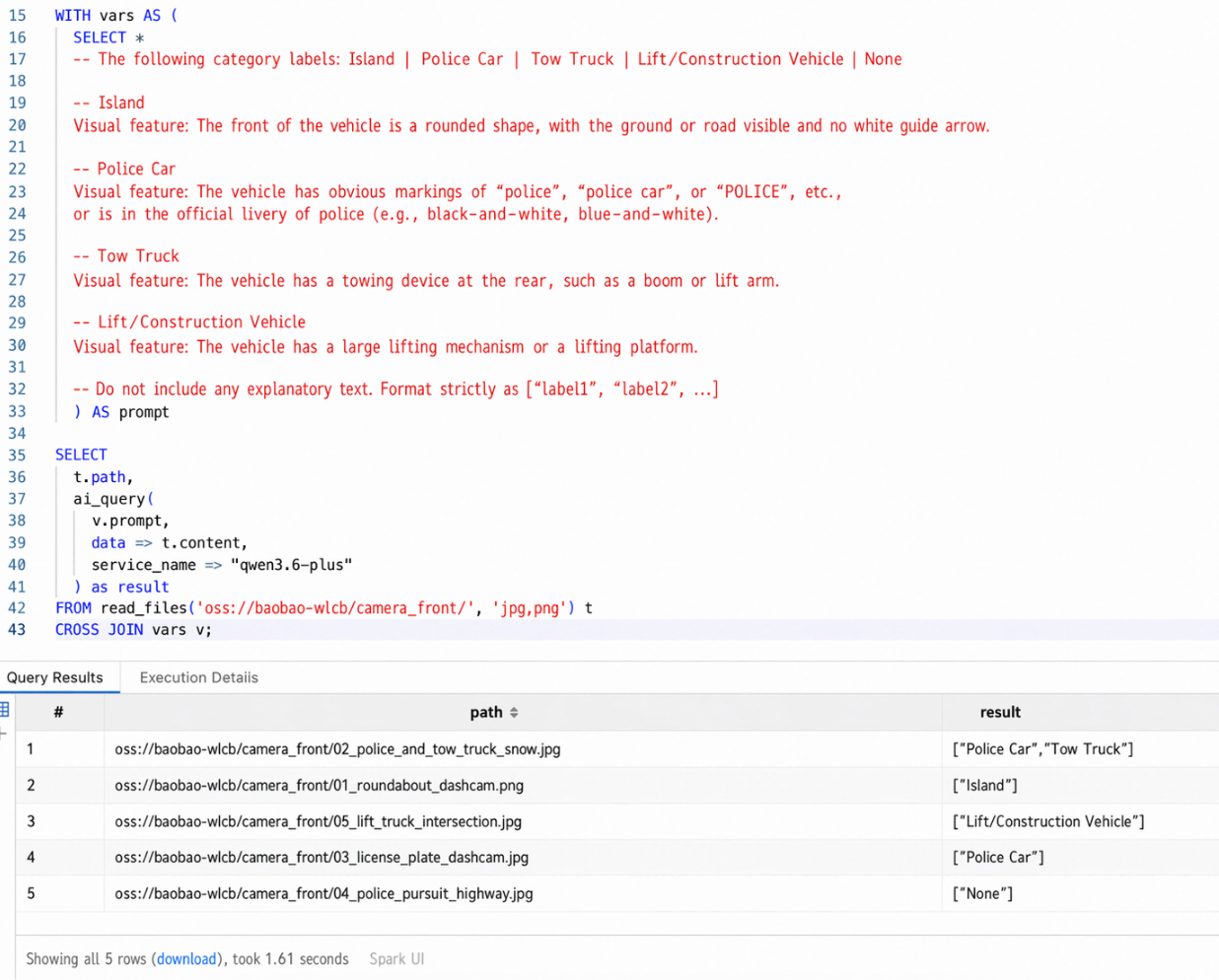Screen dimensions: 1219x980
Task: Click the ["Lift/Construction Vehicle"] result cell
Action: point(1048,821)
